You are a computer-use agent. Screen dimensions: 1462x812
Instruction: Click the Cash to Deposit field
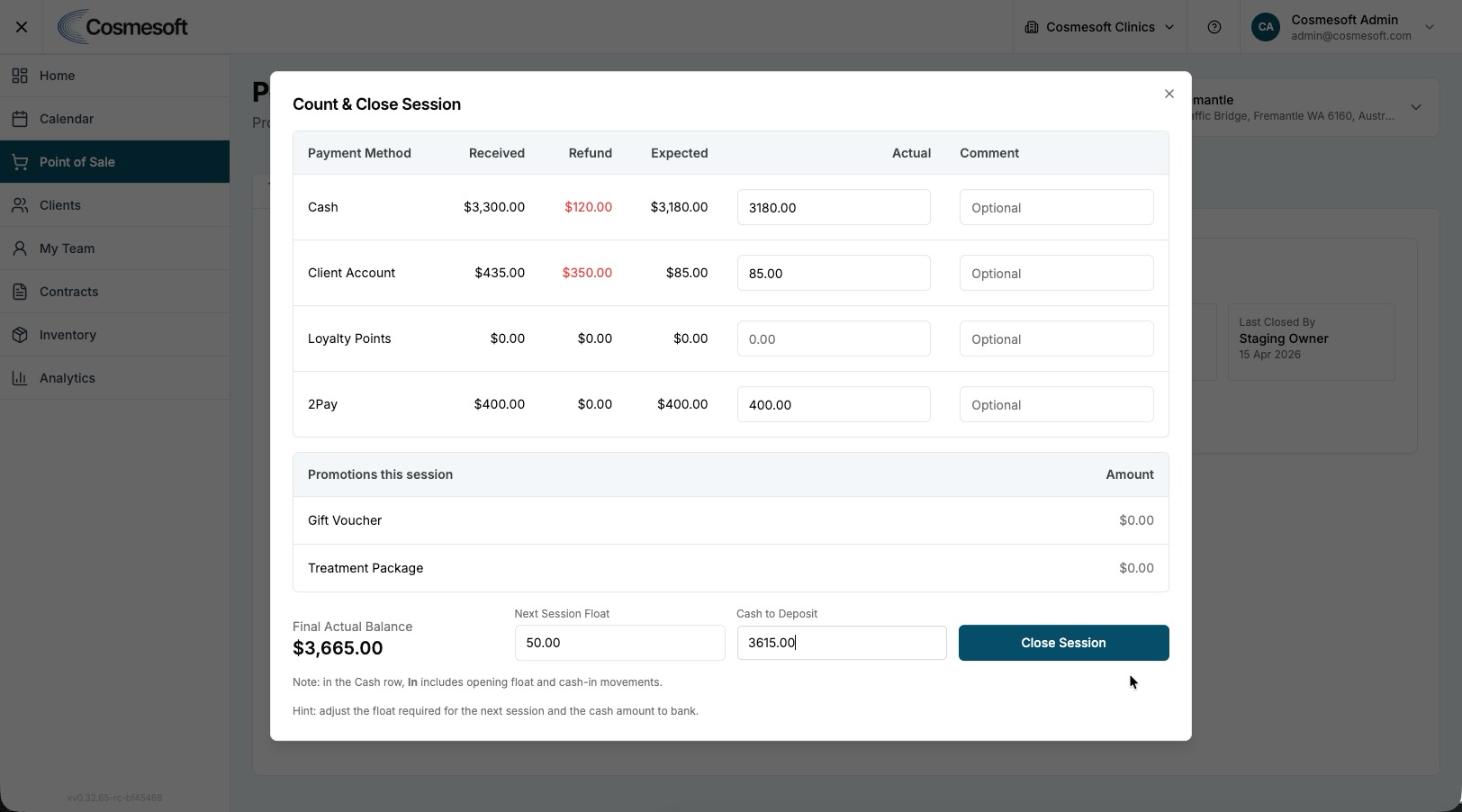842,643
